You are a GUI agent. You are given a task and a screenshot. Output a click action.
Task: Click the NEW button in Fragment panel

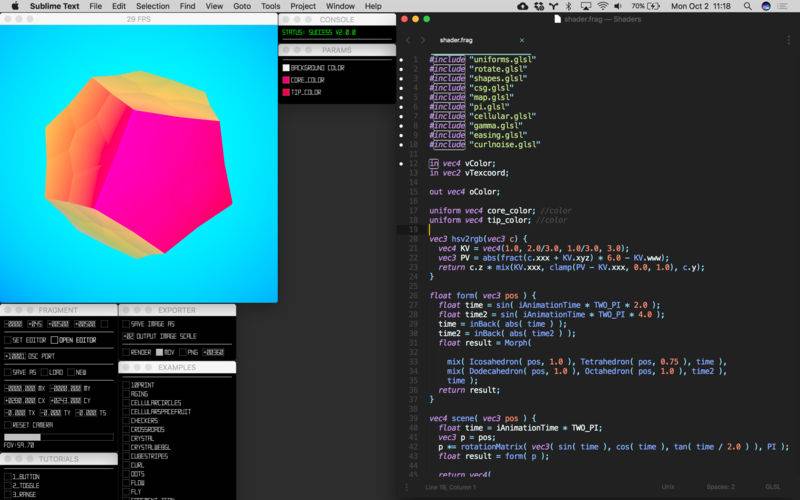(x=77, y=372)
